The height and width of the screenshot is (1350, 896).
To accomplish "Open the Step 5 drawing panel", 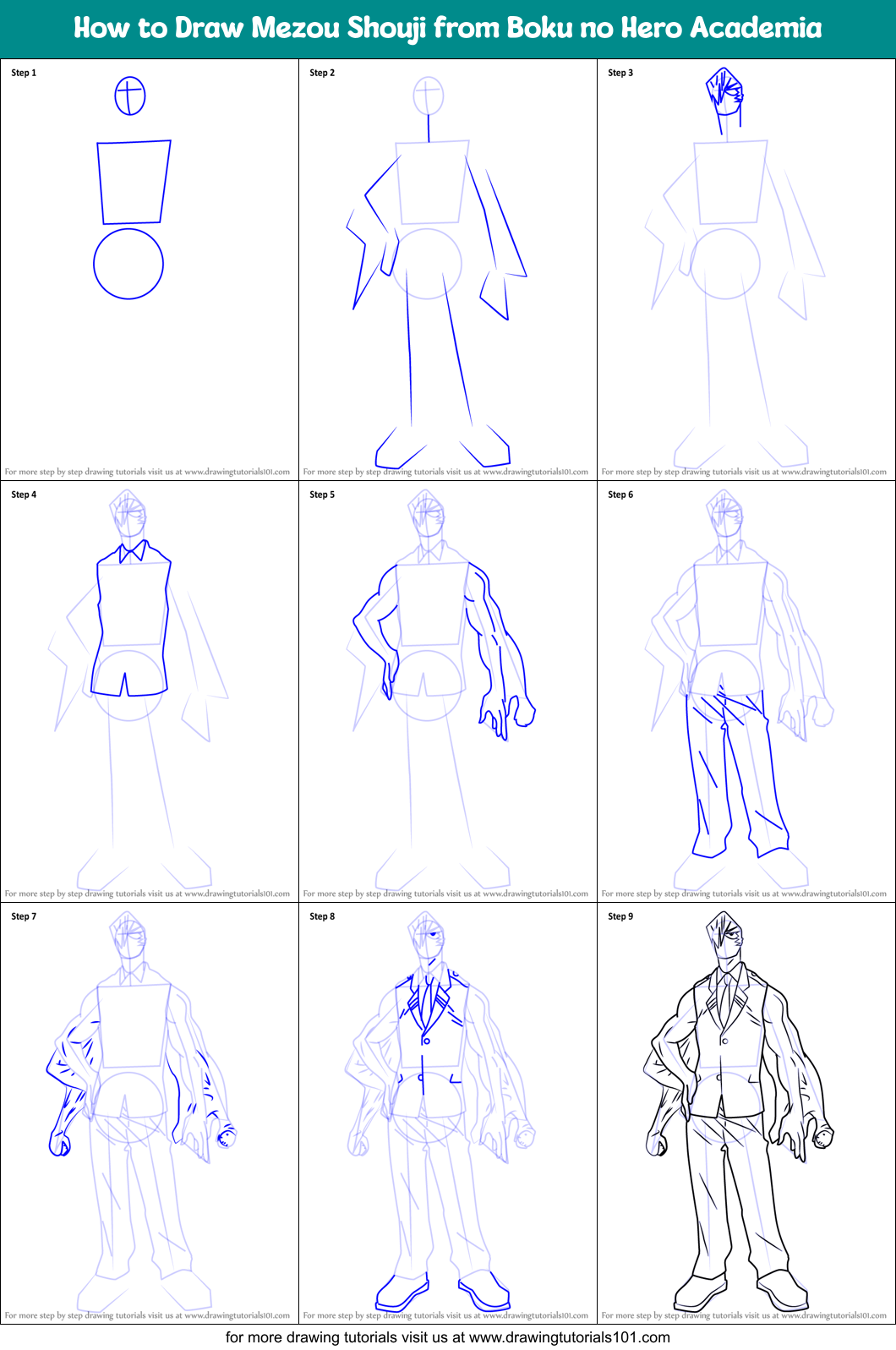I will 448,691.
